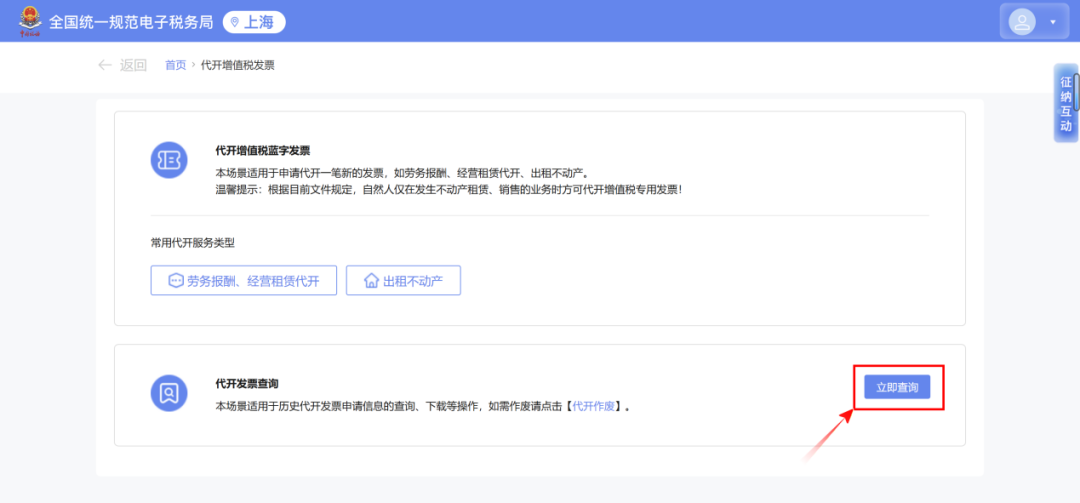Image resolution: width=1080 pixels, height=503 pixels.
Task: Click the location pin icon beside 上海
Action: click(x=235, y=22)
